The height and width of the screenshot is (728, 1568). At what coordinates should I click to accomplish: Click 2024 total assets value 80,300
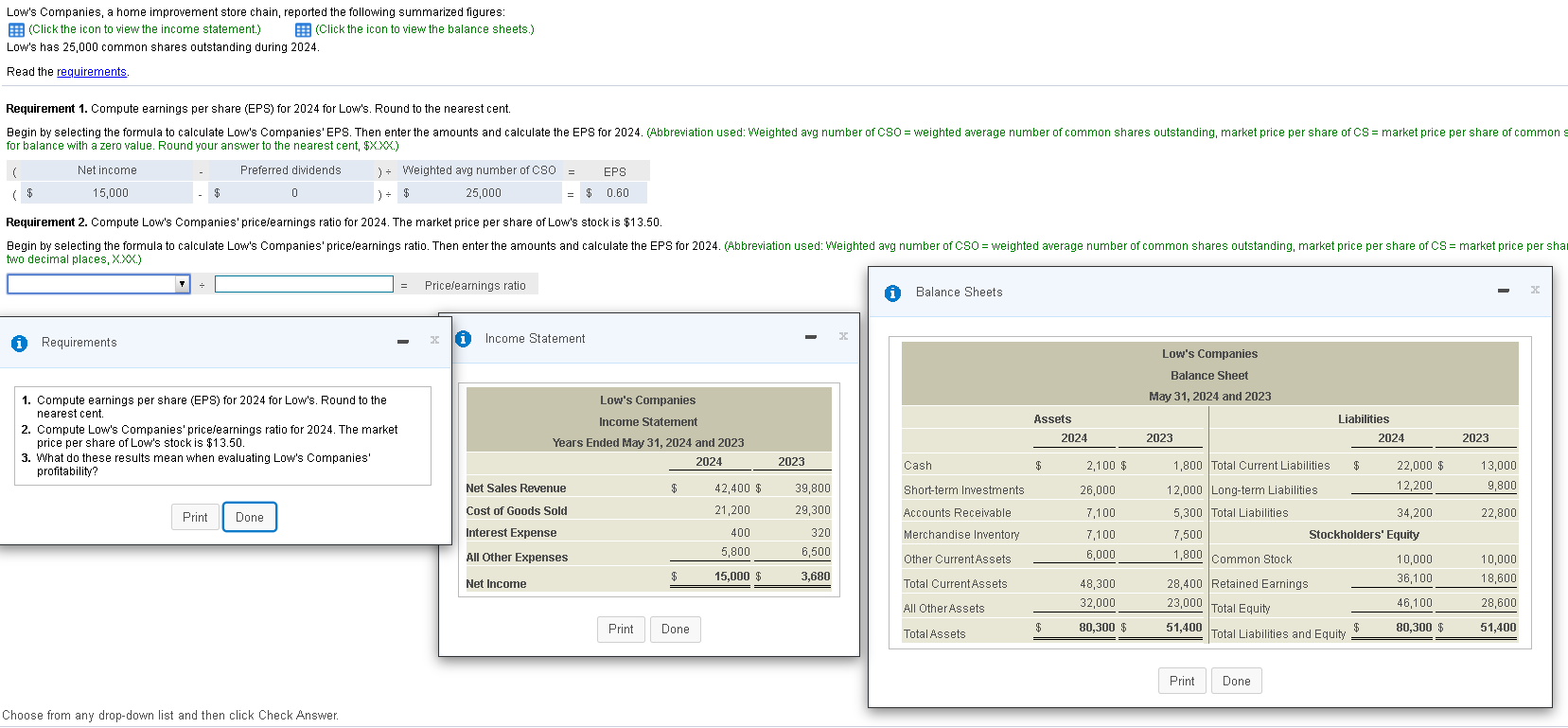(x=1097, y=628)
